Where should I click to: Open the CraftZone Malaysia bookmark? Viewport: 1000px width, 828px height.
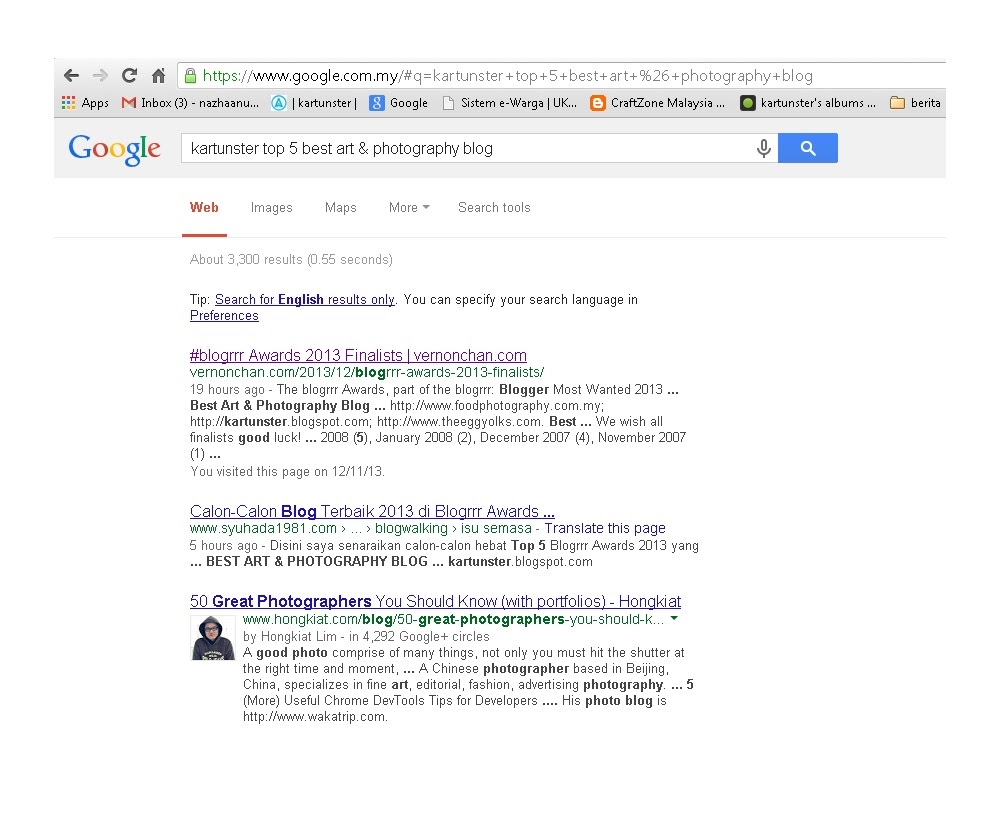(x=658, y=103)
